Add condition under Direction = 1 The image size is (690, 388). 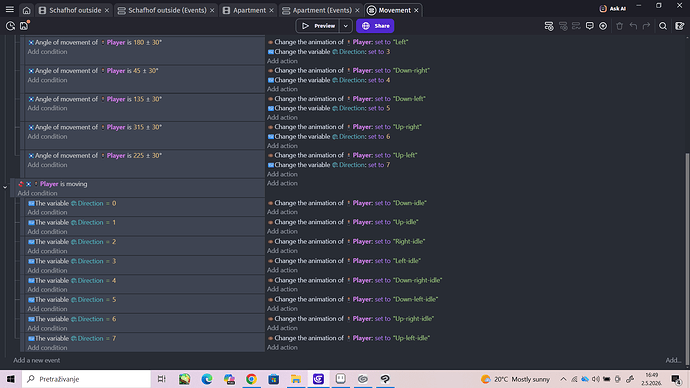pyautogui.click(x=47, y=231)
